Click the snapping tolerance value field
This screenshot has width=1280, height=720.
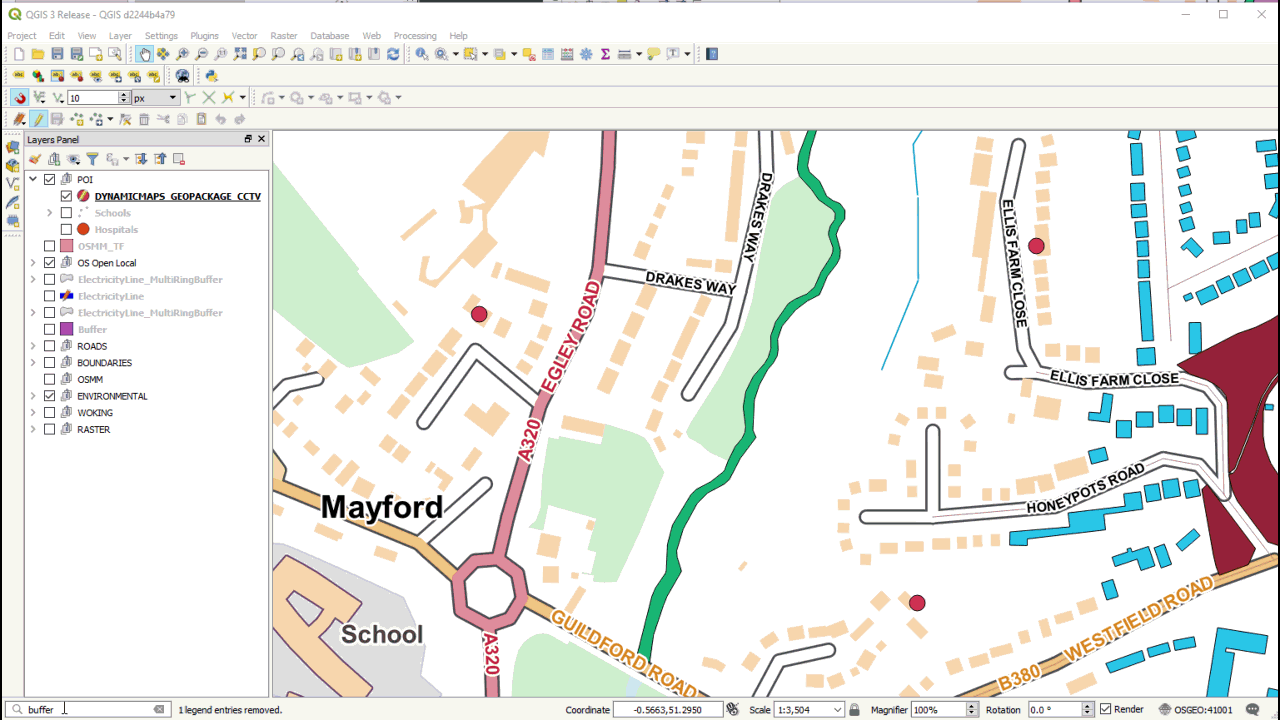tap(93, 98)
